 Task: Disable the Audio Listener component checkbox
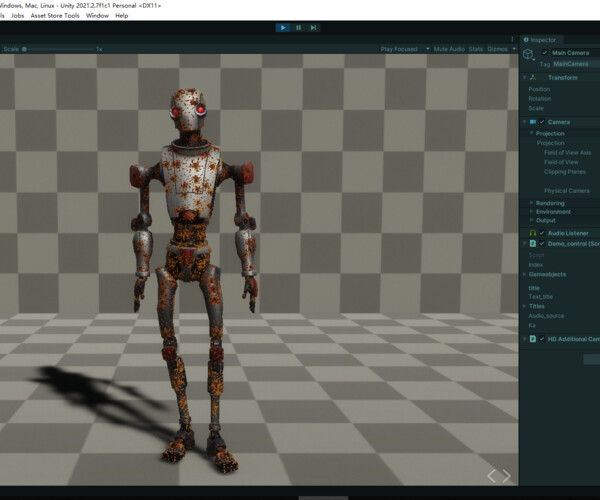click(x=542, y=232)
